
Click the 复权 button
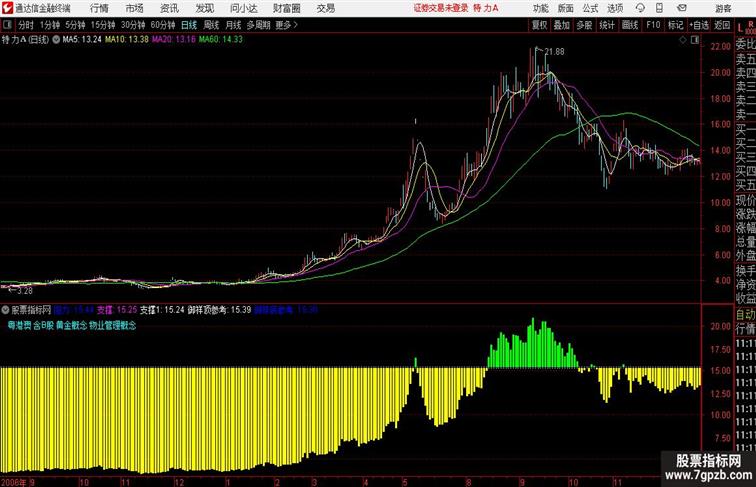coord(540,25)
